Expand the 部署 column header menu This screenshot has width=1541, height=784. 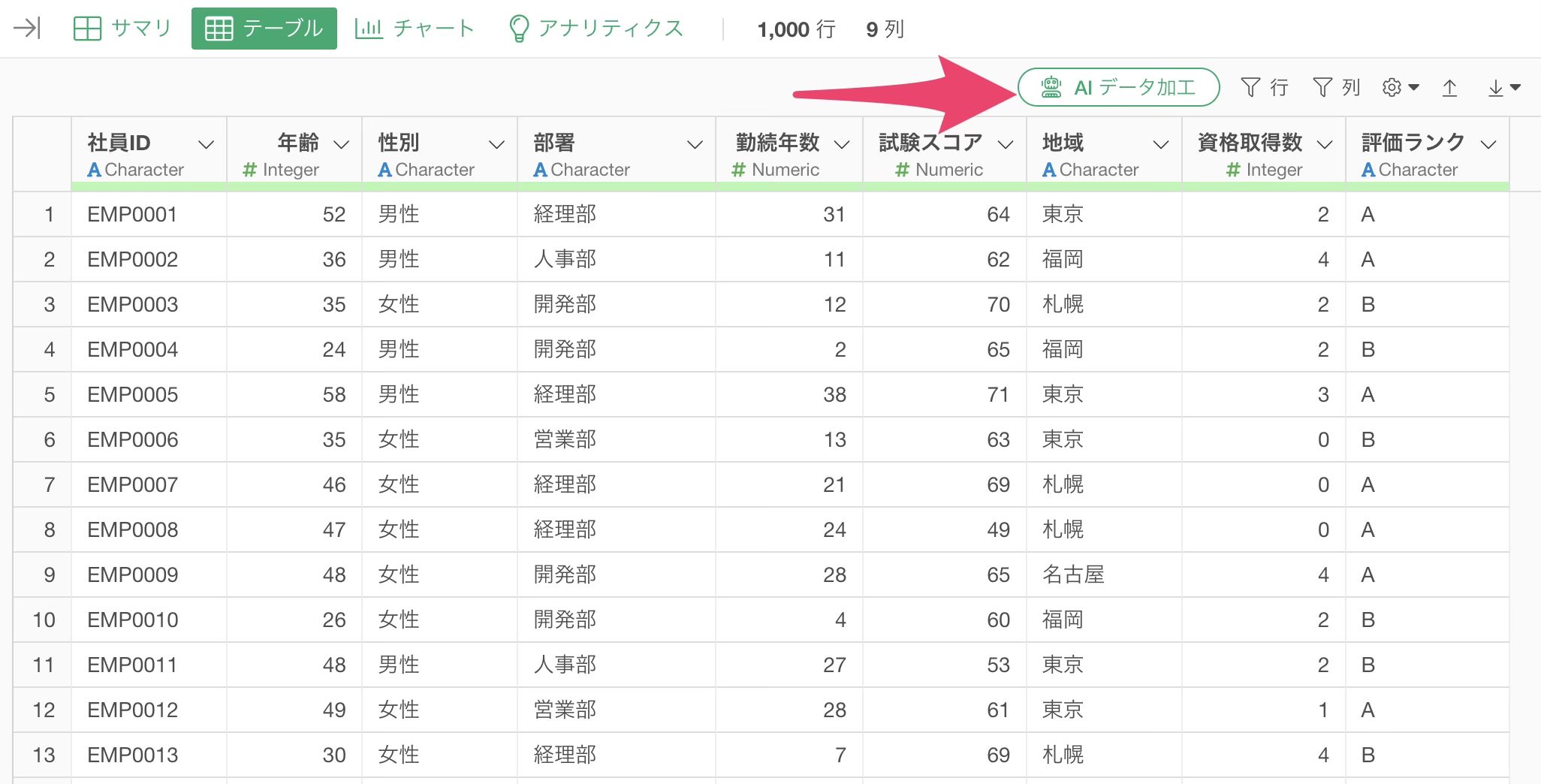pos(695,144)
